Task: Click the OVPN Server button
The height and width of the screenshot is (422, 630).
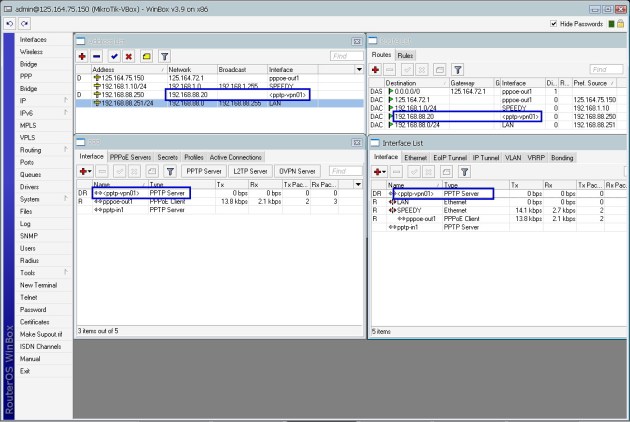Action: tap(297, 171)
